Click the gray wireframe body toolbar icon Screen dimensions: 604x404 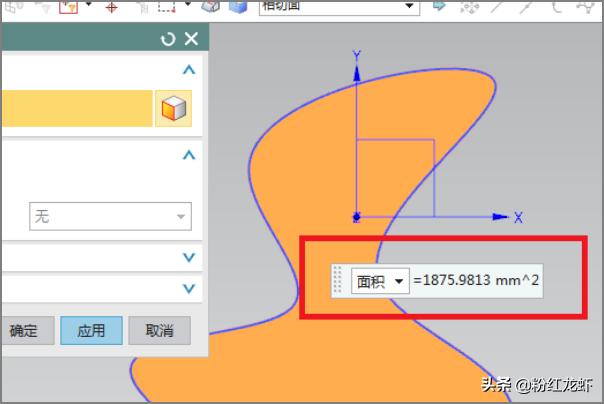click(211, 6)
